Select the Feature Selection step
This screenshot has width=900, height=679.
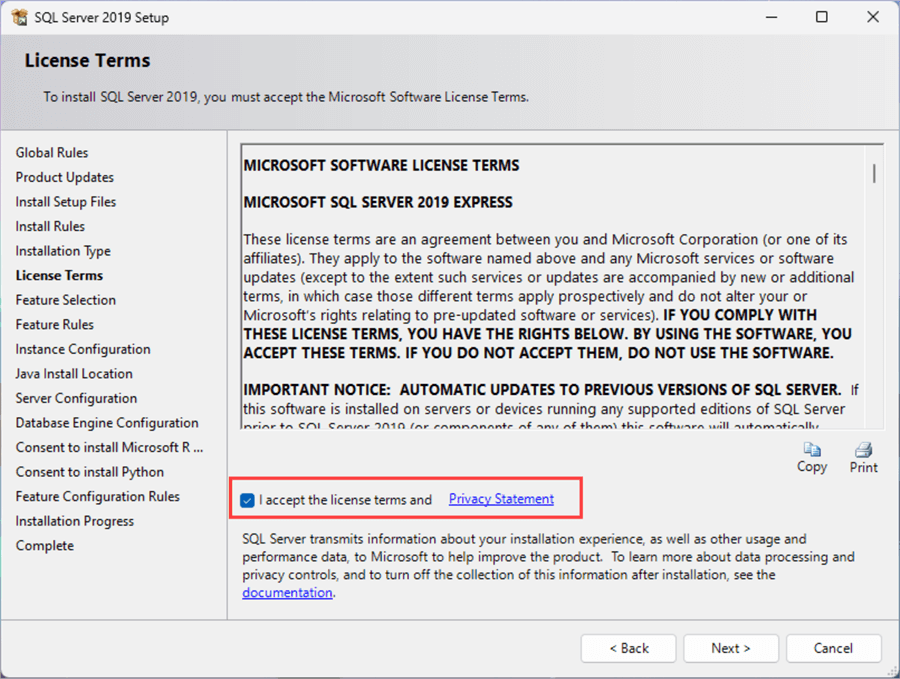65,300
